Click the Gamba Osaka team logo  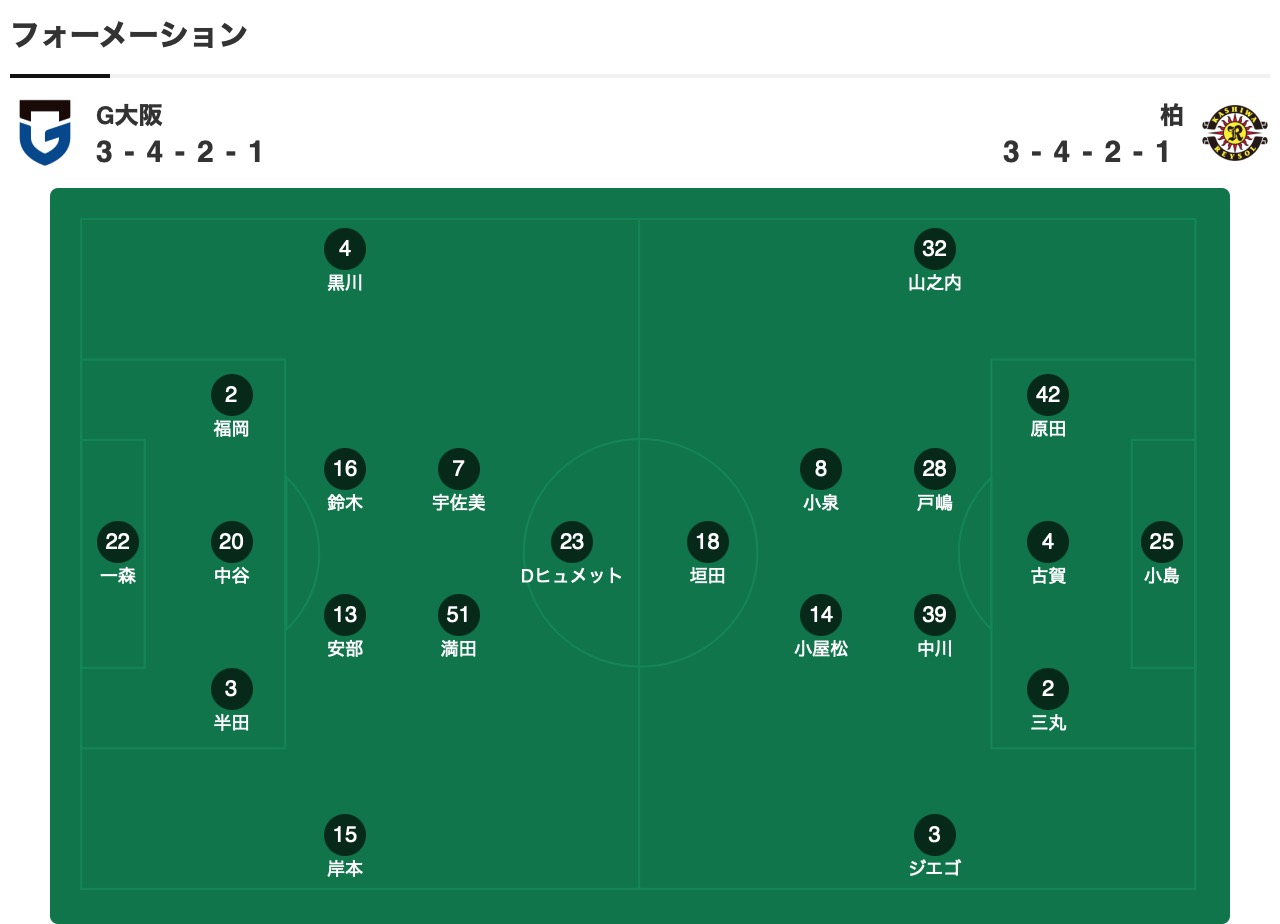click(x=45, y=132)
